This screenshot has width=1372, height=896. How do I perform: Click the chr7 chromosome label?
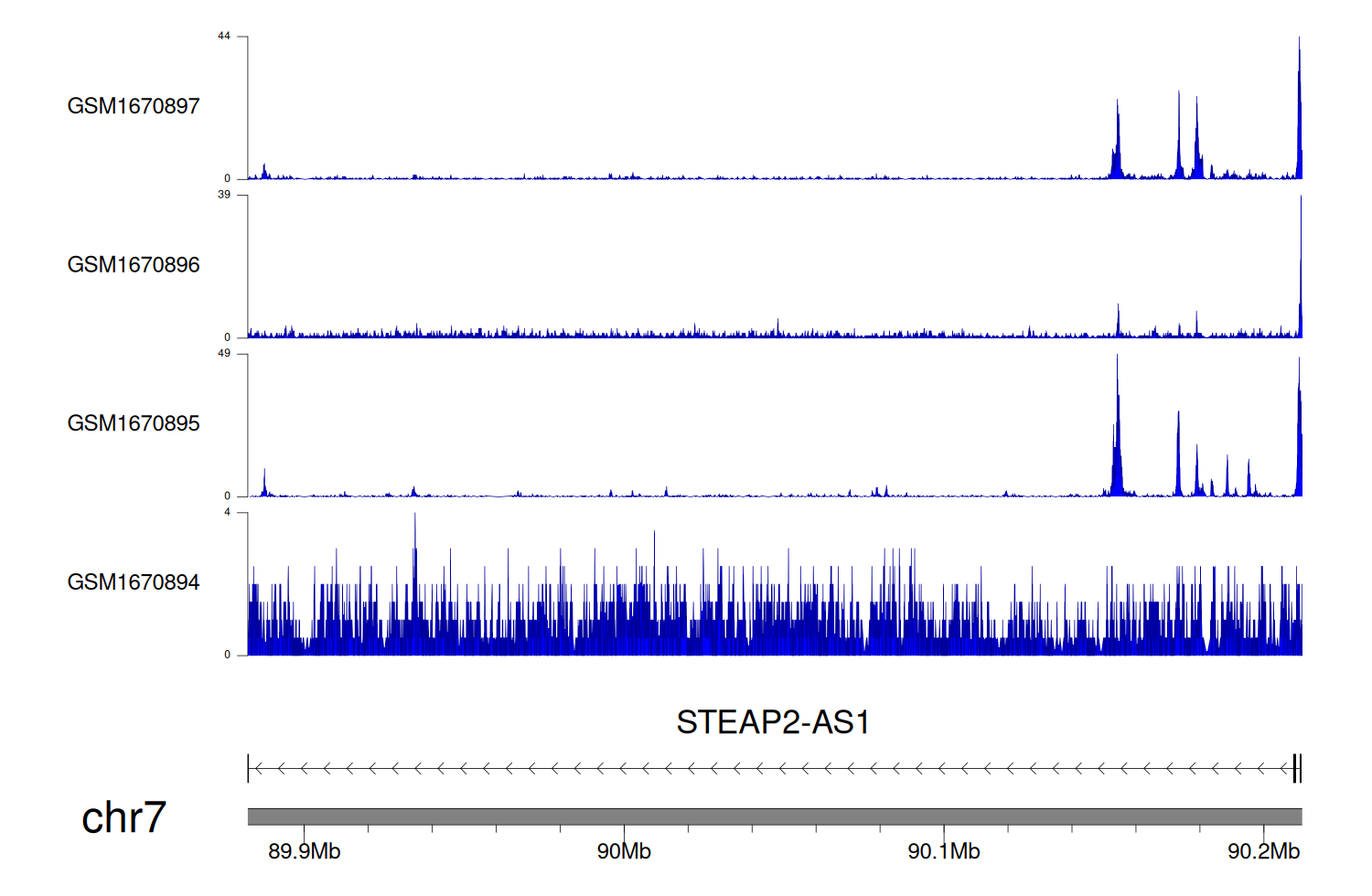pos(123,817)
